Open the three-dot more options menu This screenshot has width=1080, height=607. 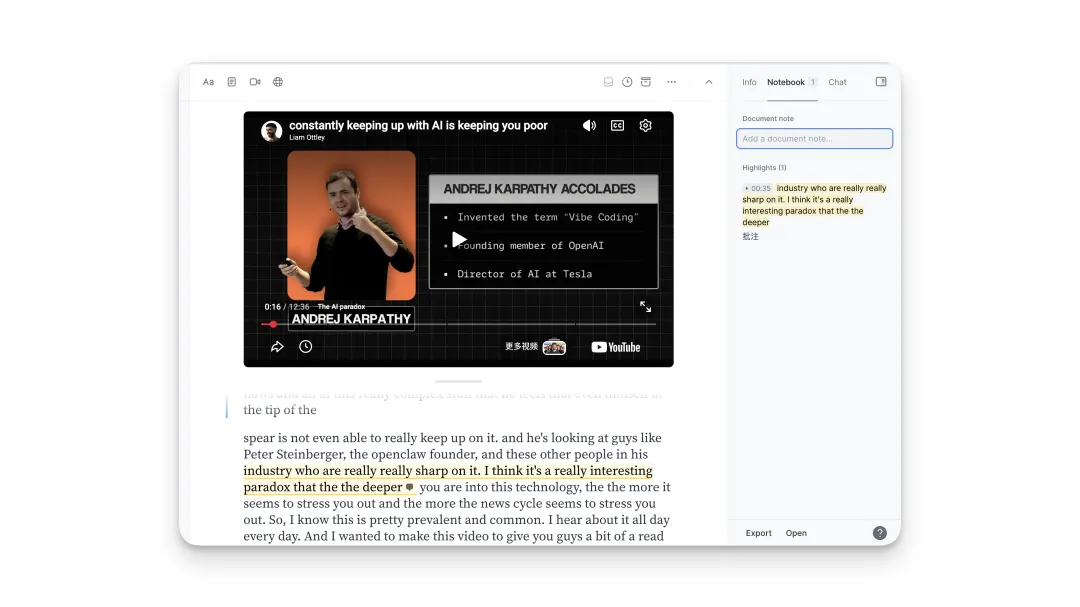(672, 82)
